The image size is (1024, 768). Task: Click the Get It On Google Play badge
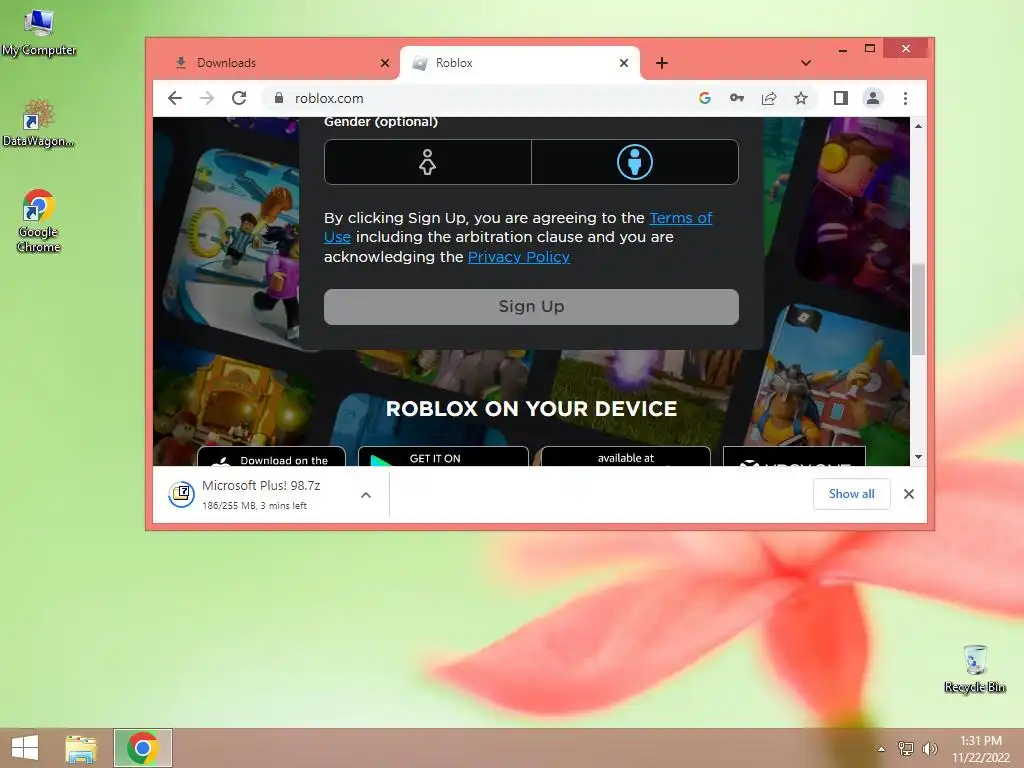(443, 456)
